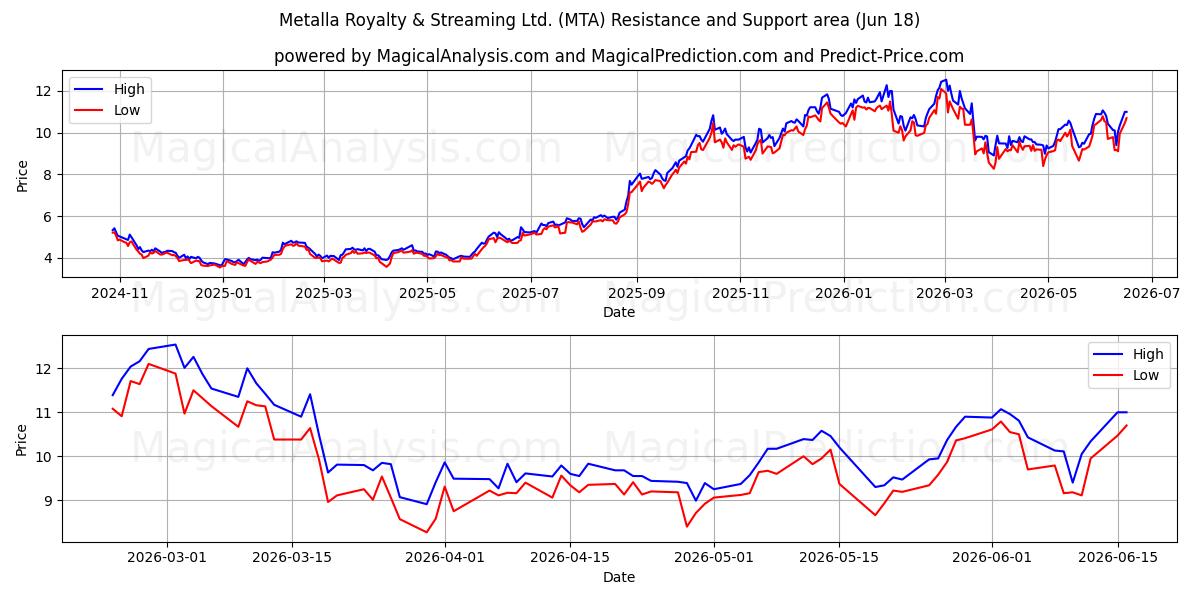Click the 'powered by MagicalAnalysis.com' subtitle
The width and height of the screenshot is (1200, 600).
coord(619,56)
